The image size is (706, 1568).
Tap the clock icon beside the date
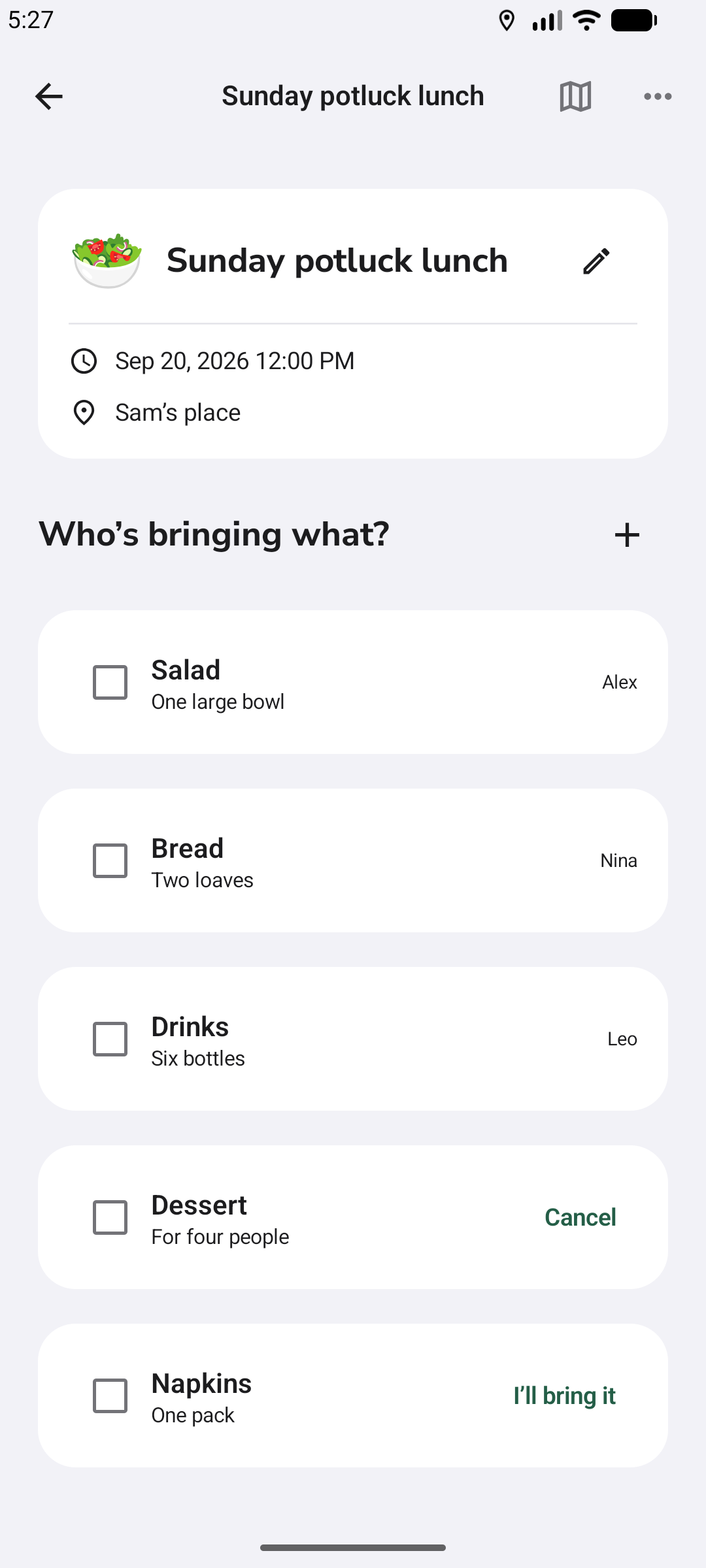[x=84, y=361]
